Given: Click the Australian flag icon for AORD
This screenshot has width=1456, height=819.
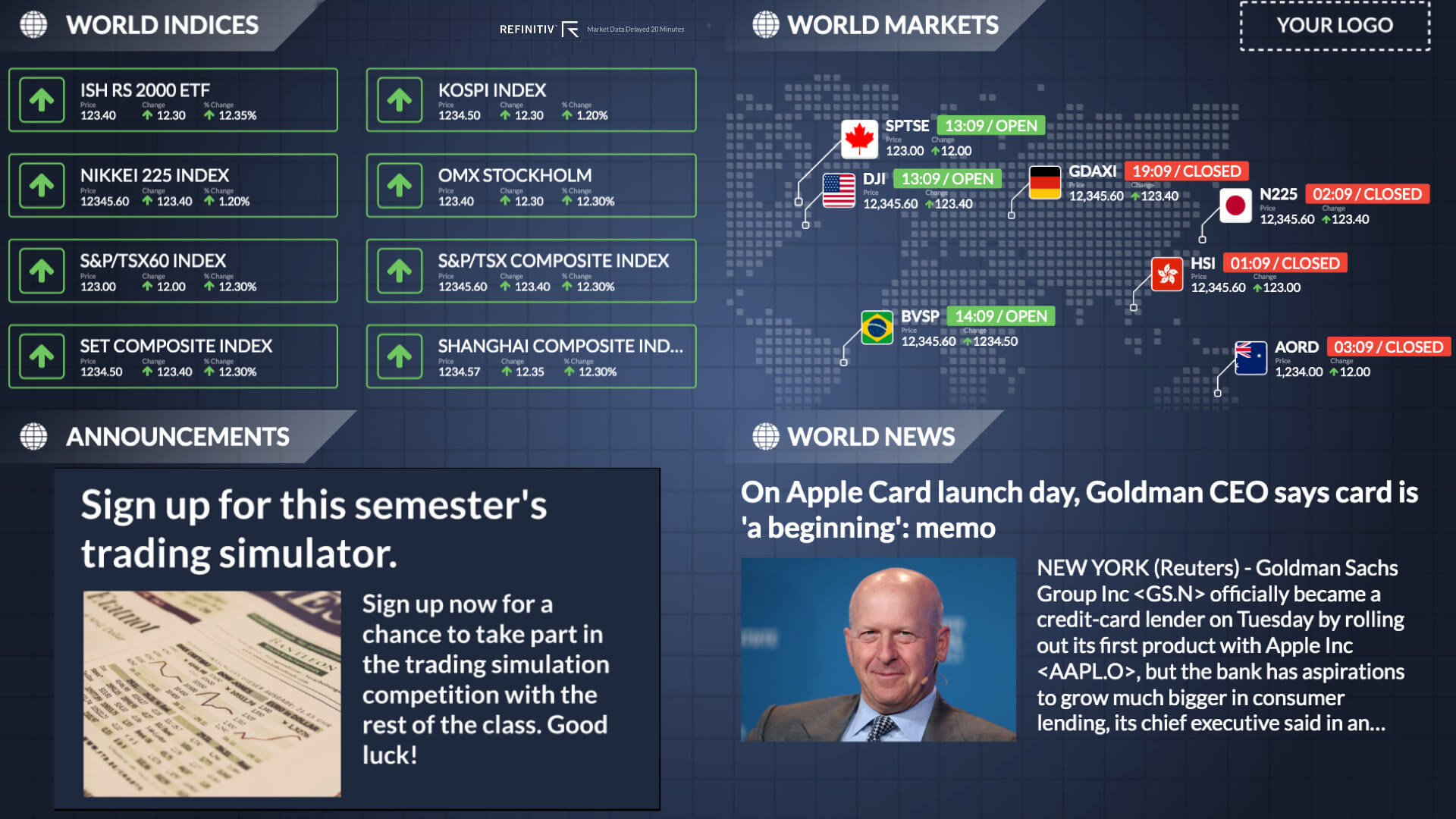Looking at the screenshot, I should pos(1250,359).
